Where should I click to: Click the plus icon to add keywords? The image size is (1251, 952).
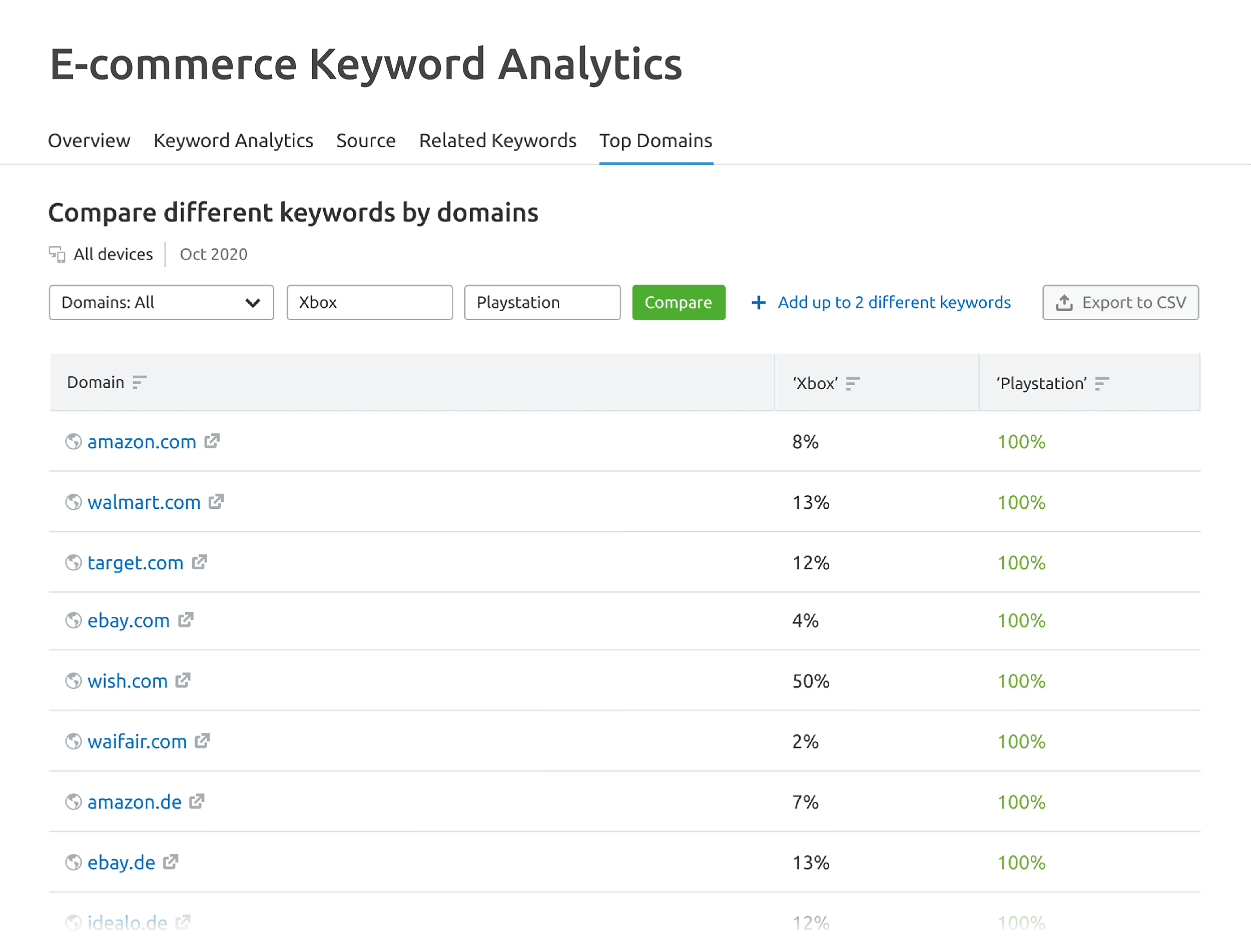tap(759, 303)
